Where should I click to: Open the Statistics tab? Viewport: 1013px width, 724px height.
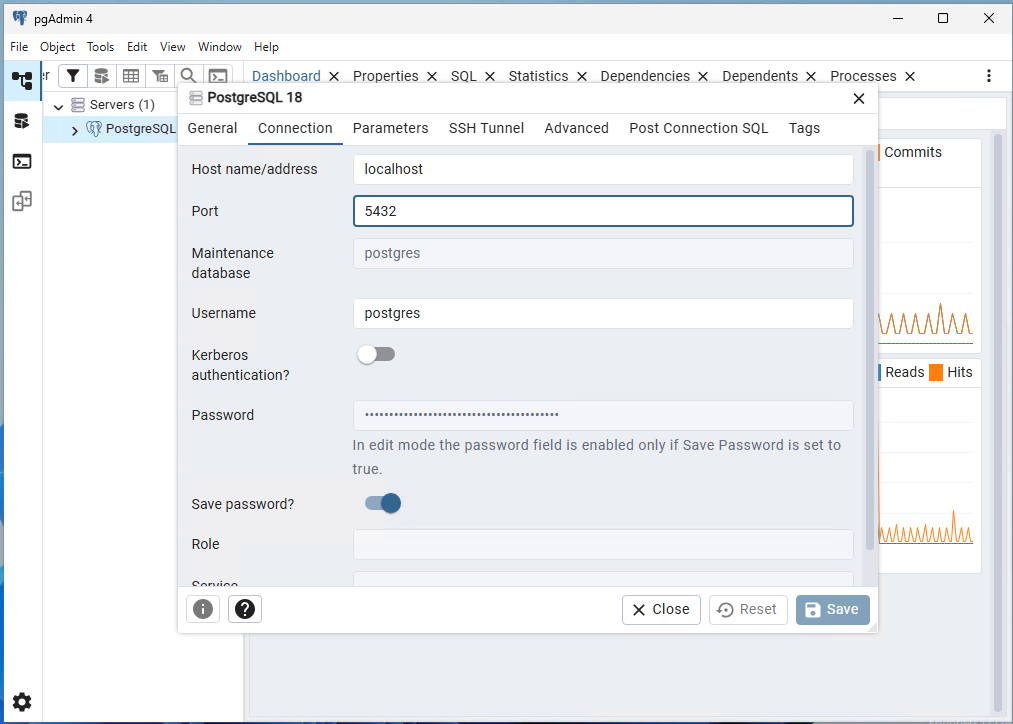pos(538,76)
